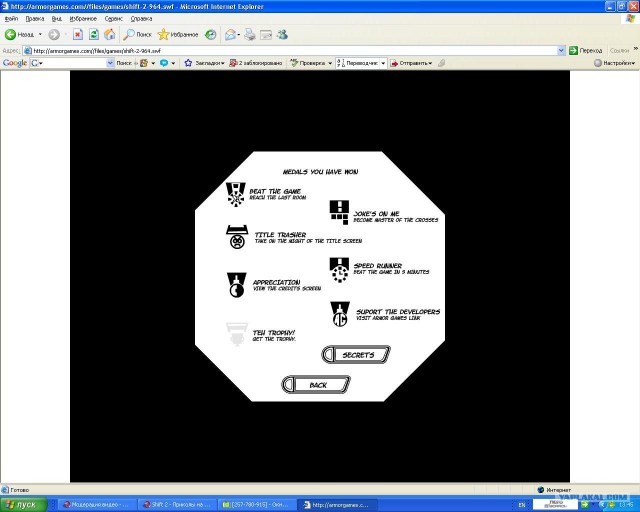
Task: Click the Windows пуск Start button
Action: pyautogui.click(x=24, y=505)
